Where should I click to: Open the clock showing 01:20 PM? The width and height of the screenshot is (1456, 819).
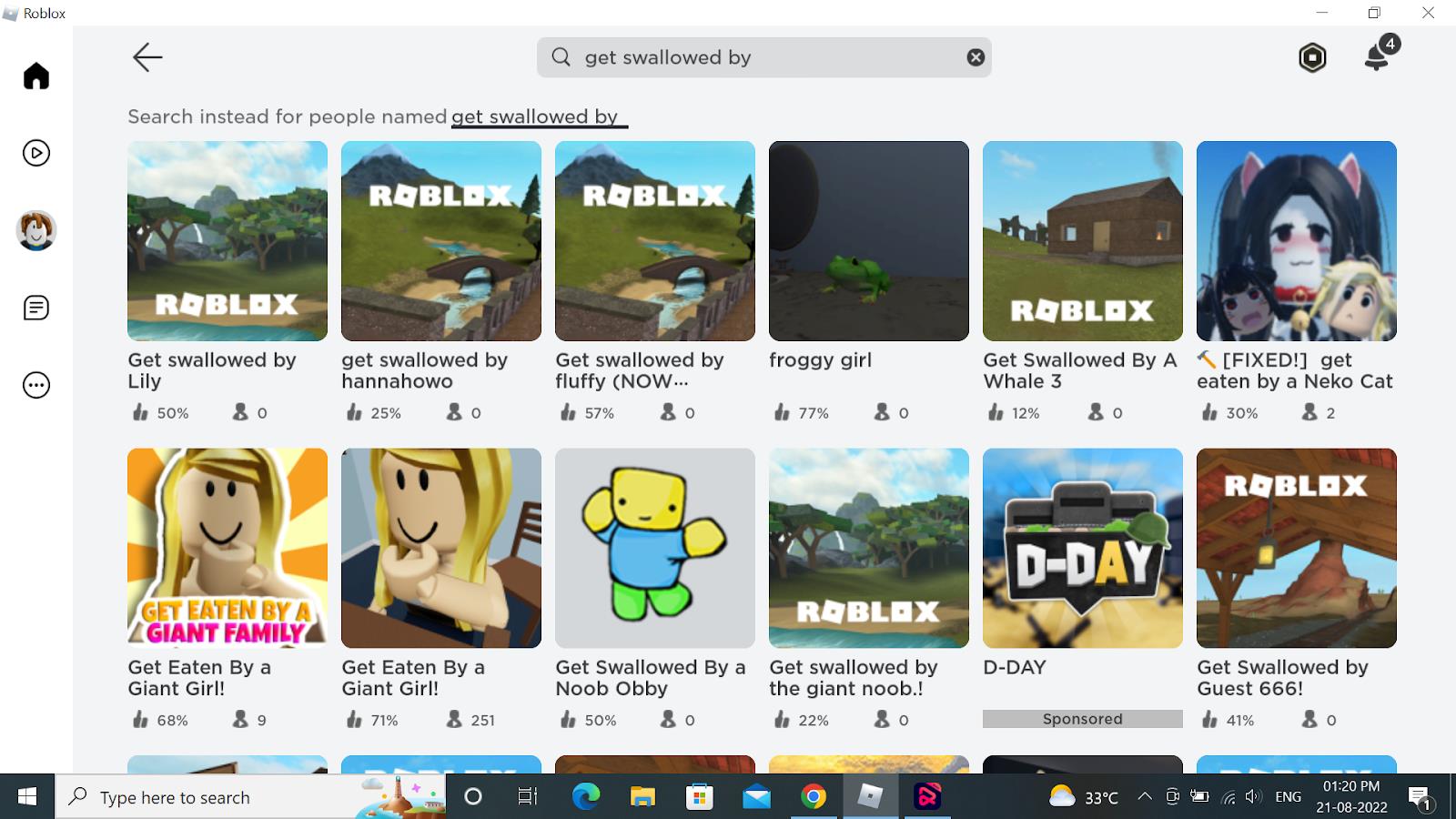[1351, 797]
